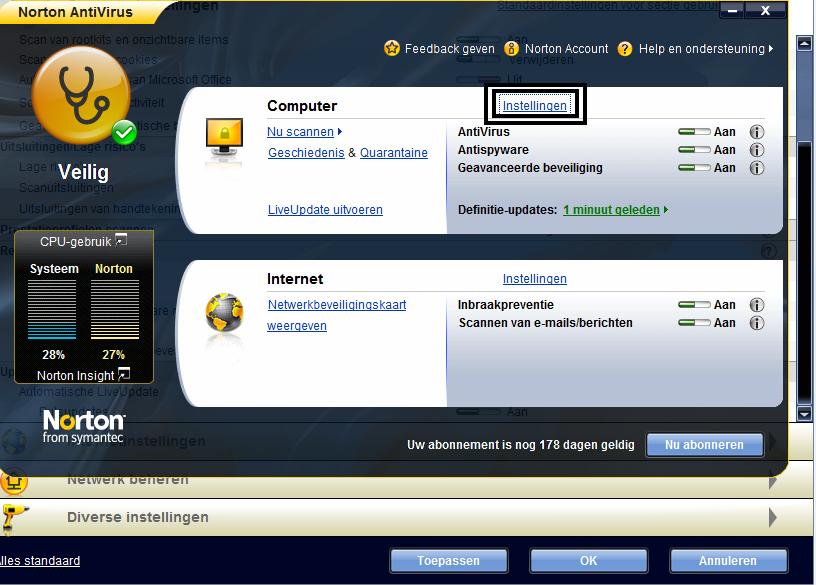Screen dimensions: 816x585
Task: Click the Annuleren button
Action: coord(728,561)
